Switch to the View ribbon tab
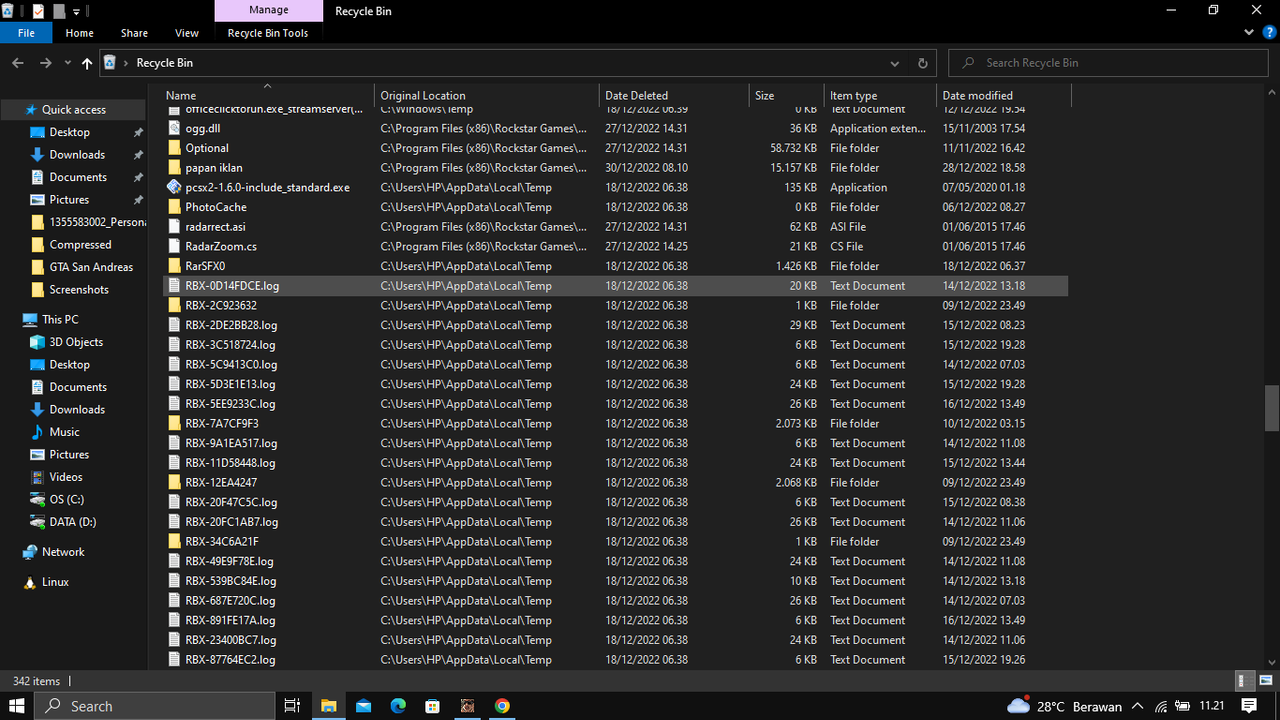Viewport: 1280px width, 720px height. (x=187, y=33)
